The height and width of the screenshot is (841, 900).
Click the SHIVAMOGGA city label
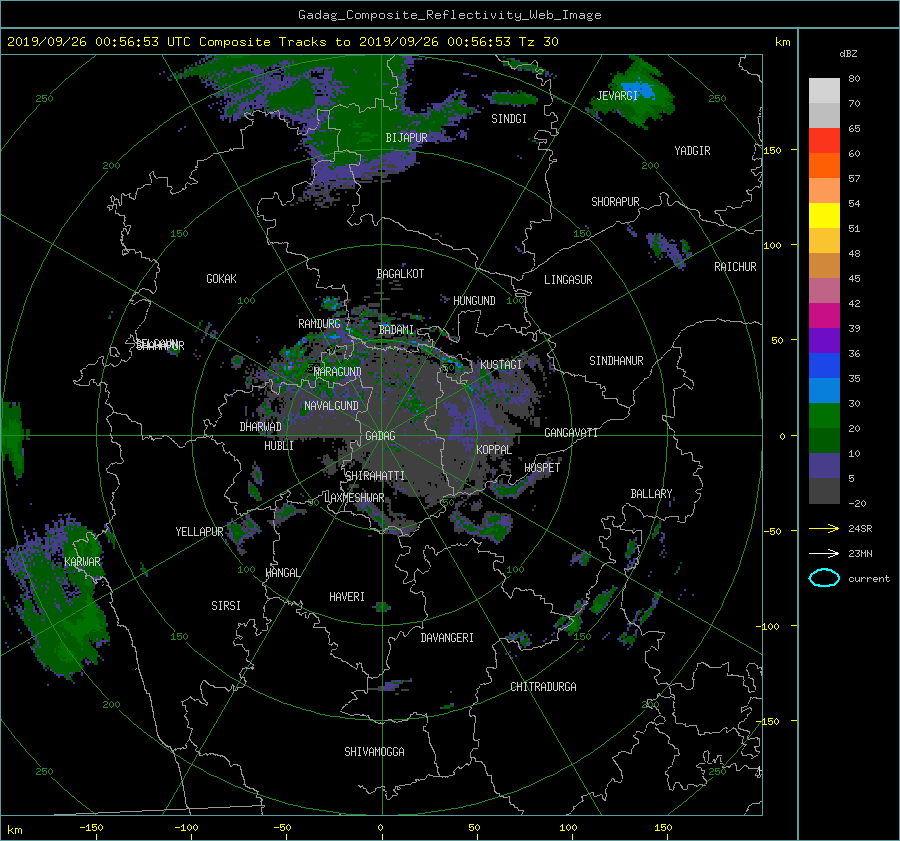[374, 752]
